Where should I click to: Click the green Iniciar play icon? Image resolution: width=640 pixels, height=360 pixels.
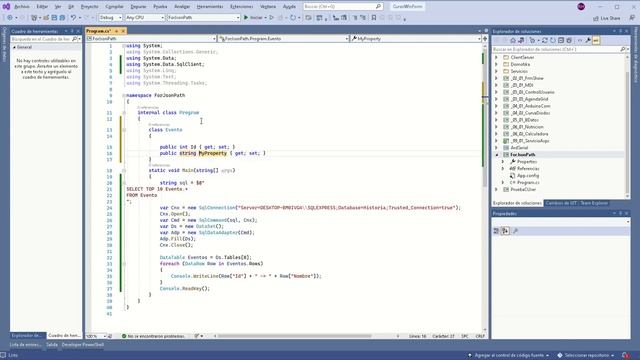click(x=246, y=18)
